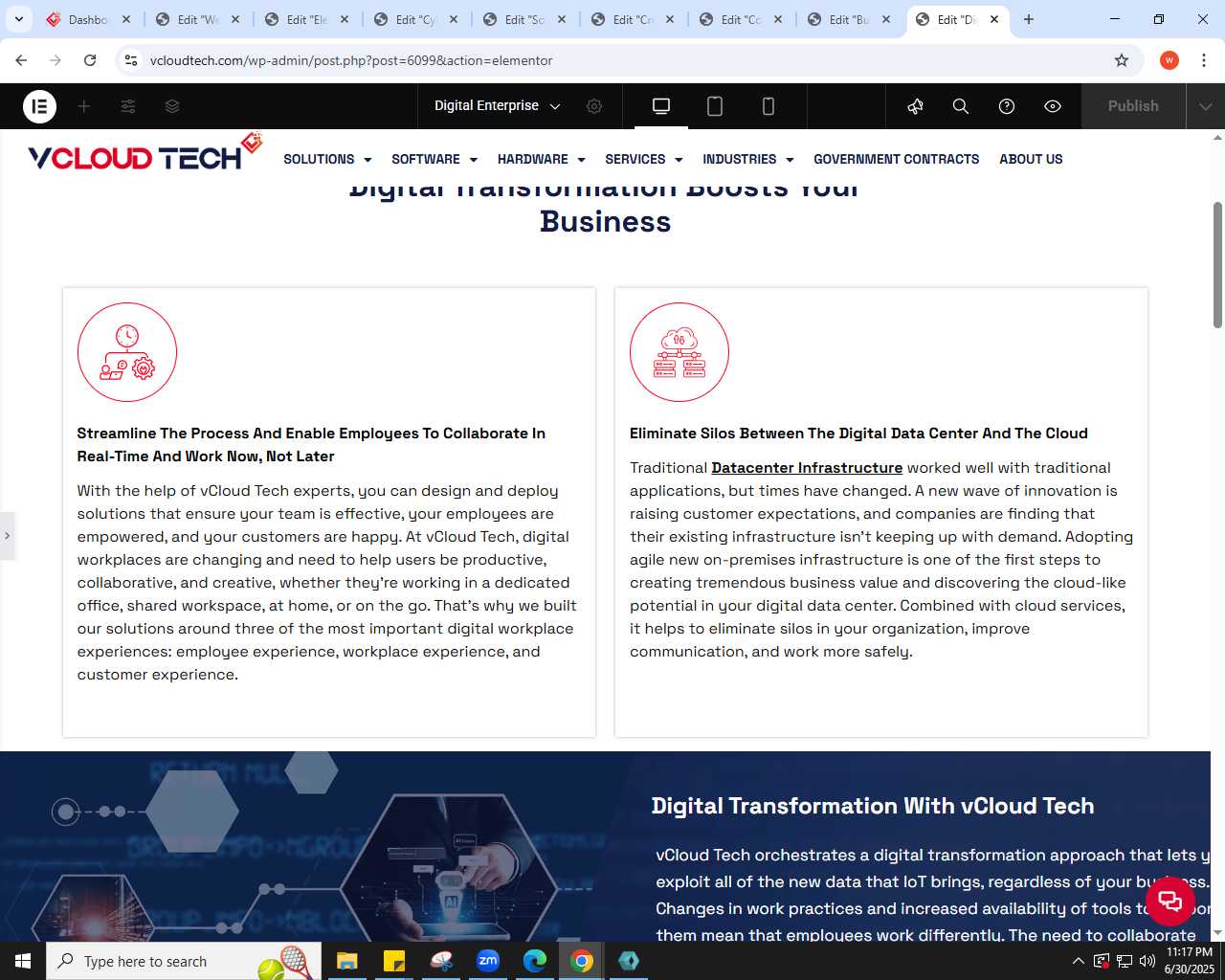Preview changes with the eye icon
The image size is (1225, 980).
(x=1053, y=106)
